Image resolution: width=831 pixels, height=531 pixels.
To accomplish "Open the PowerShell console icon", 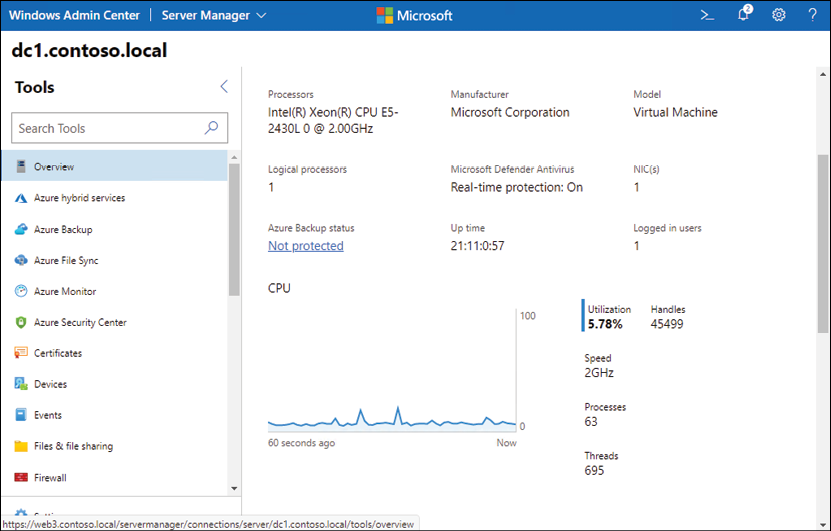I will coord(707,15).
